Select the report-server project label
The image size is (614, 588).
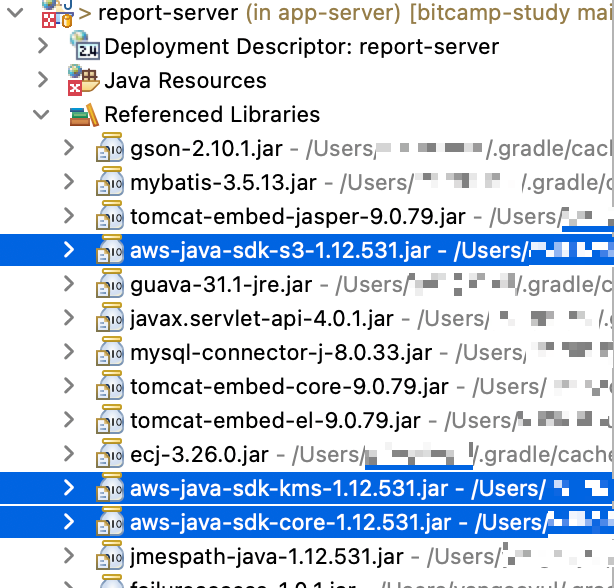click(x=168, y=13)
